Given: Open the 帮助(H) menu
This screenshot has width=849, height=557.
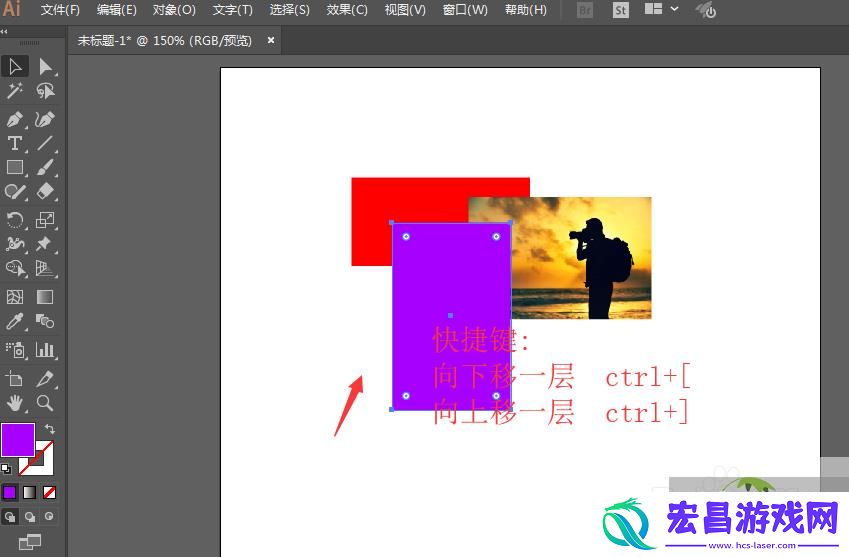Looking at the screenshot, I should coord(525,10).
